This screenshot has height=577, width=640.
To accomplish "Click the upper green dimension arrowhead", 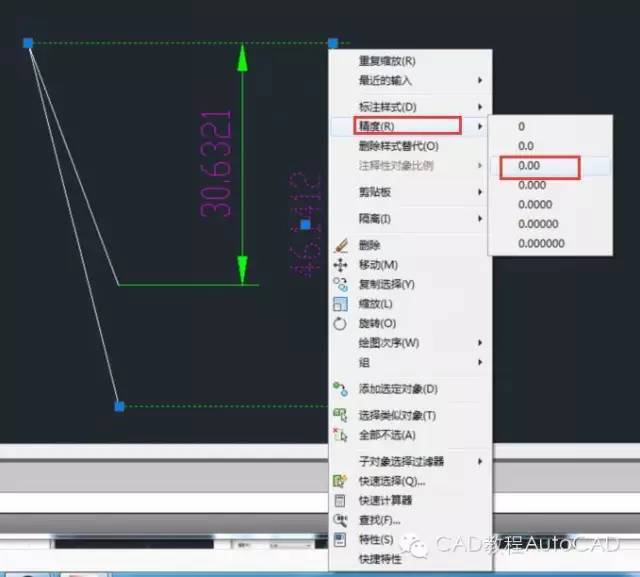I will (x=242, y=58).
